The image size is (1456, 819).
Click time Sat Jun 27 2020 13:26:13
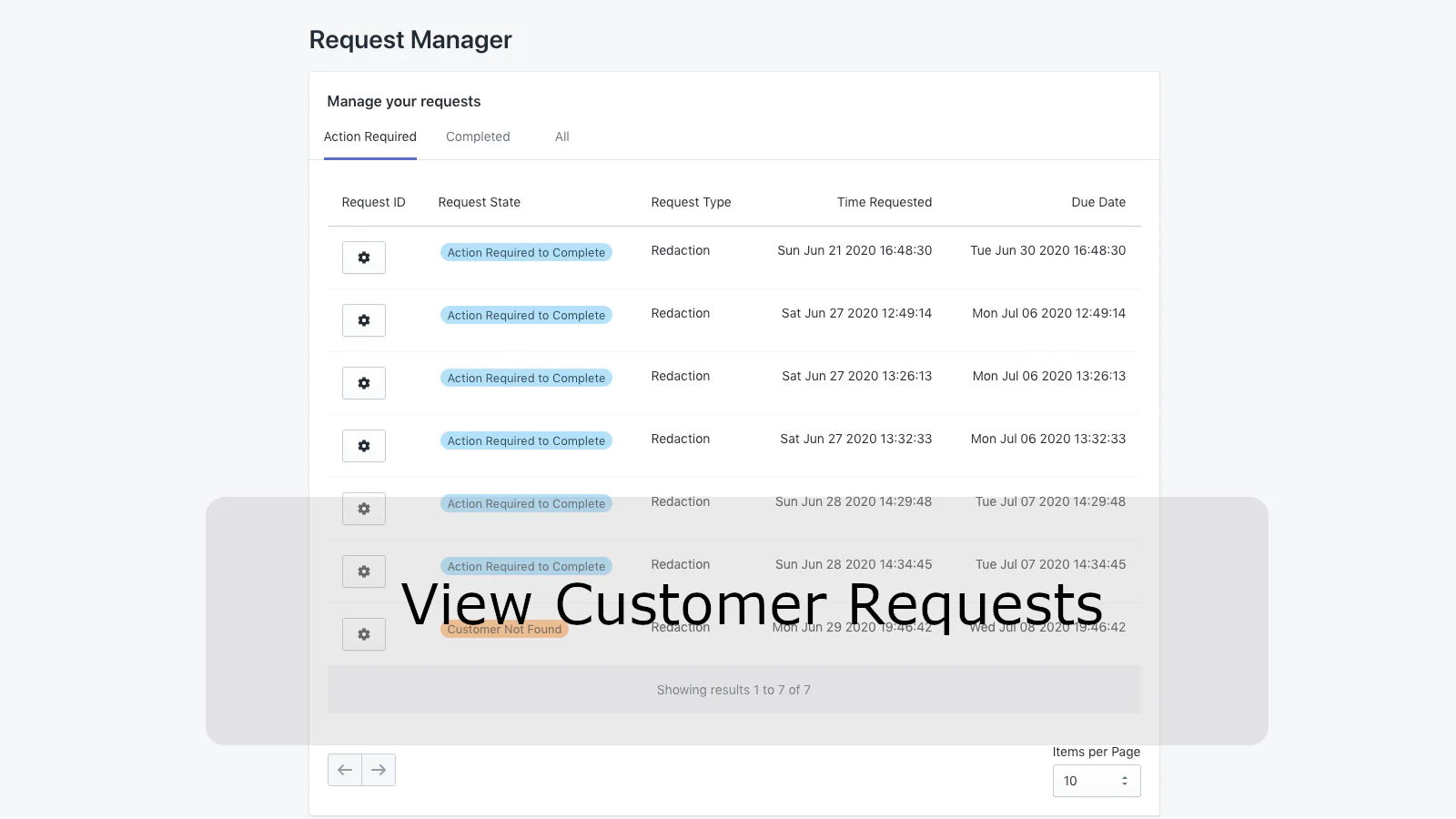pos(857,376)
